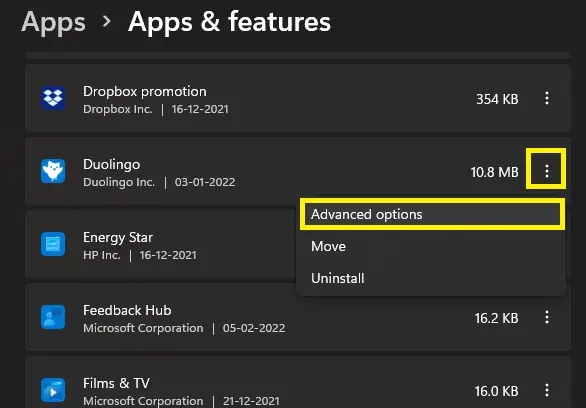The height and width of the screenshot is (408, 586).
Task: Select the Dropbox promotion list entry name
Action: click(x=145, y=91)
